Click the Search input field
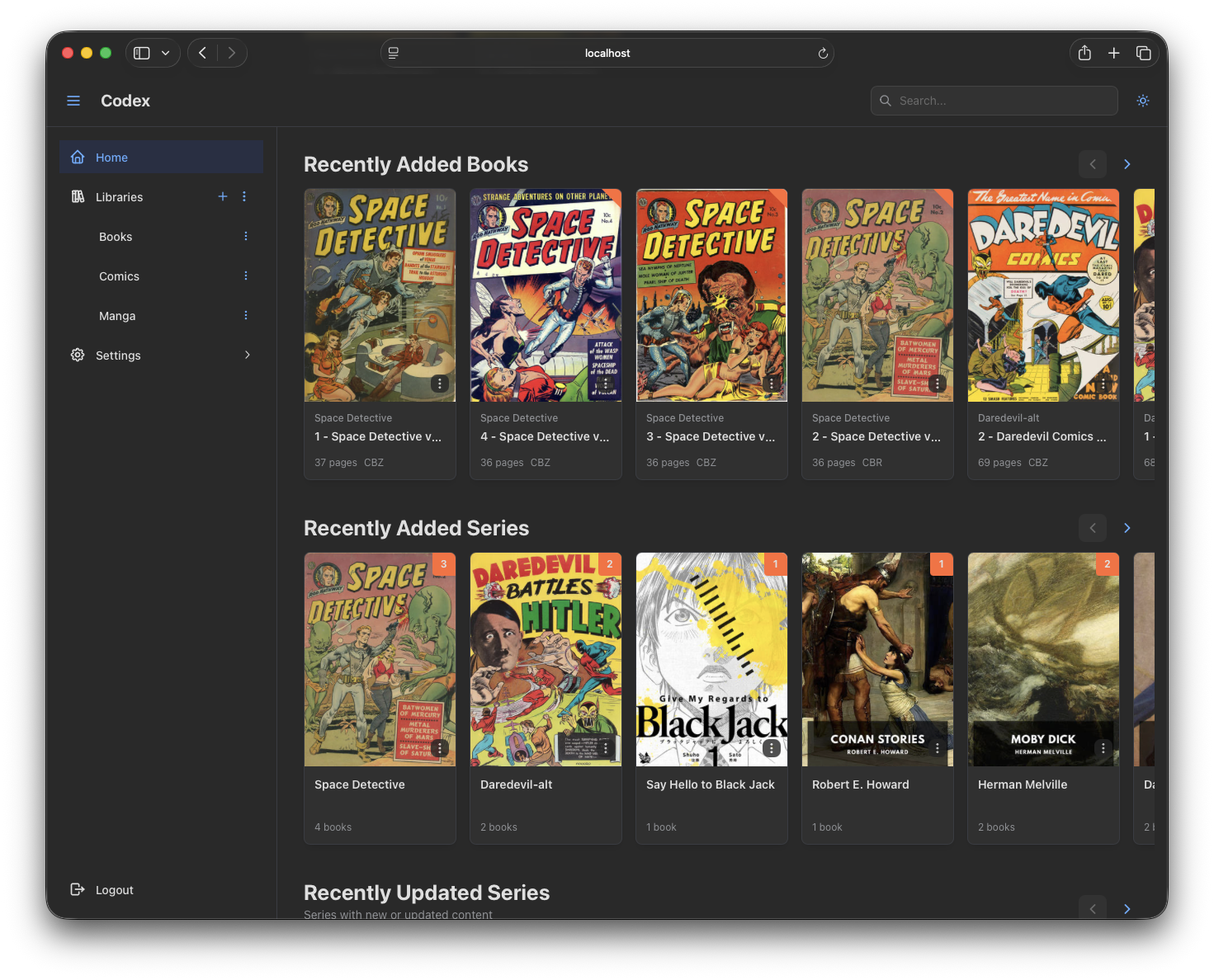 pos(994,101)
